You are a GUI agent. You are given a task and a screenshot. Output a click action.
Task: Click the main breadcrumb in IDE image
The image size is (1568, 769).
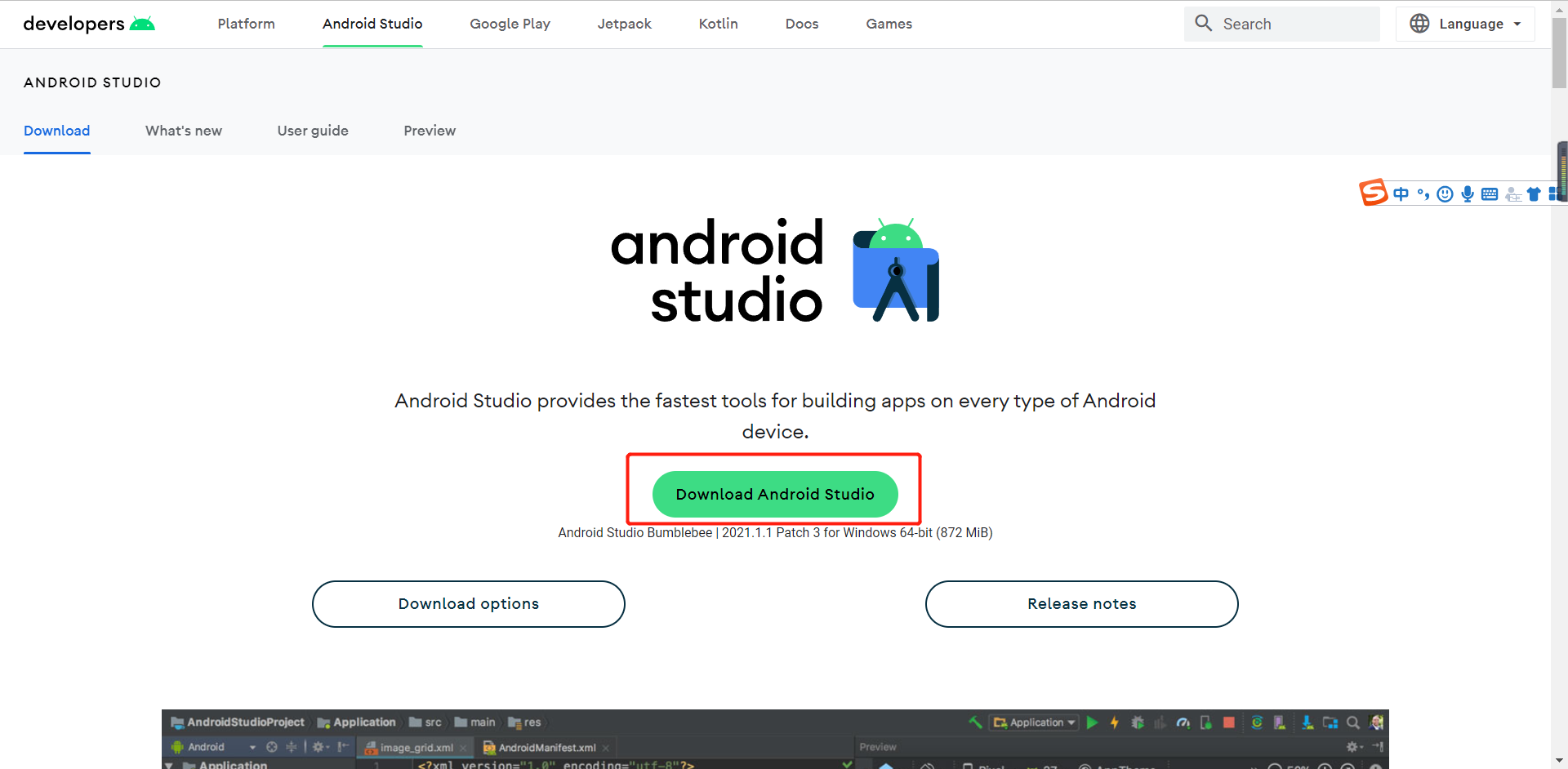point(474,722)
